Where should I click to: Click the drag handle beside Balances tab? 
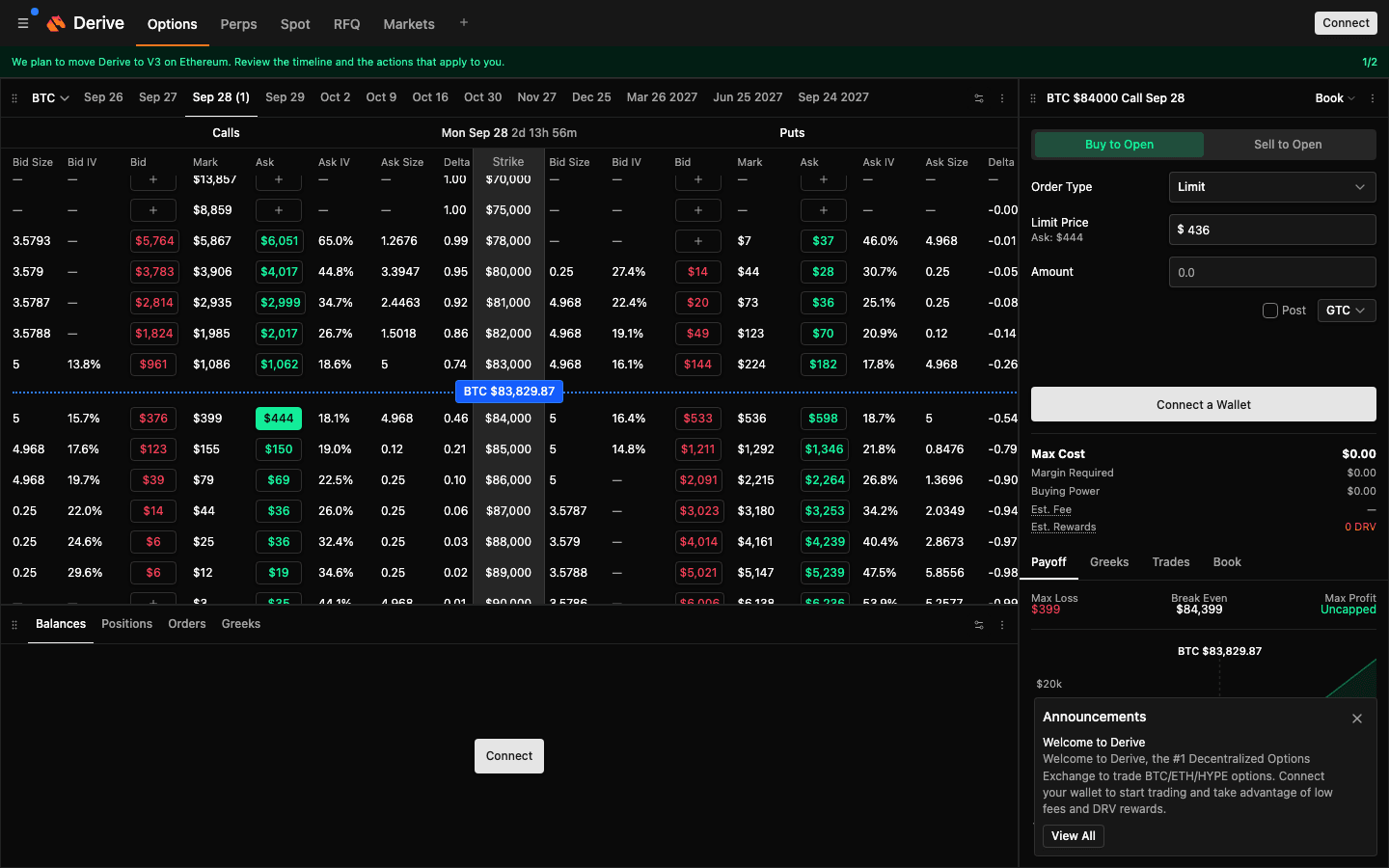tap(14, 625)
